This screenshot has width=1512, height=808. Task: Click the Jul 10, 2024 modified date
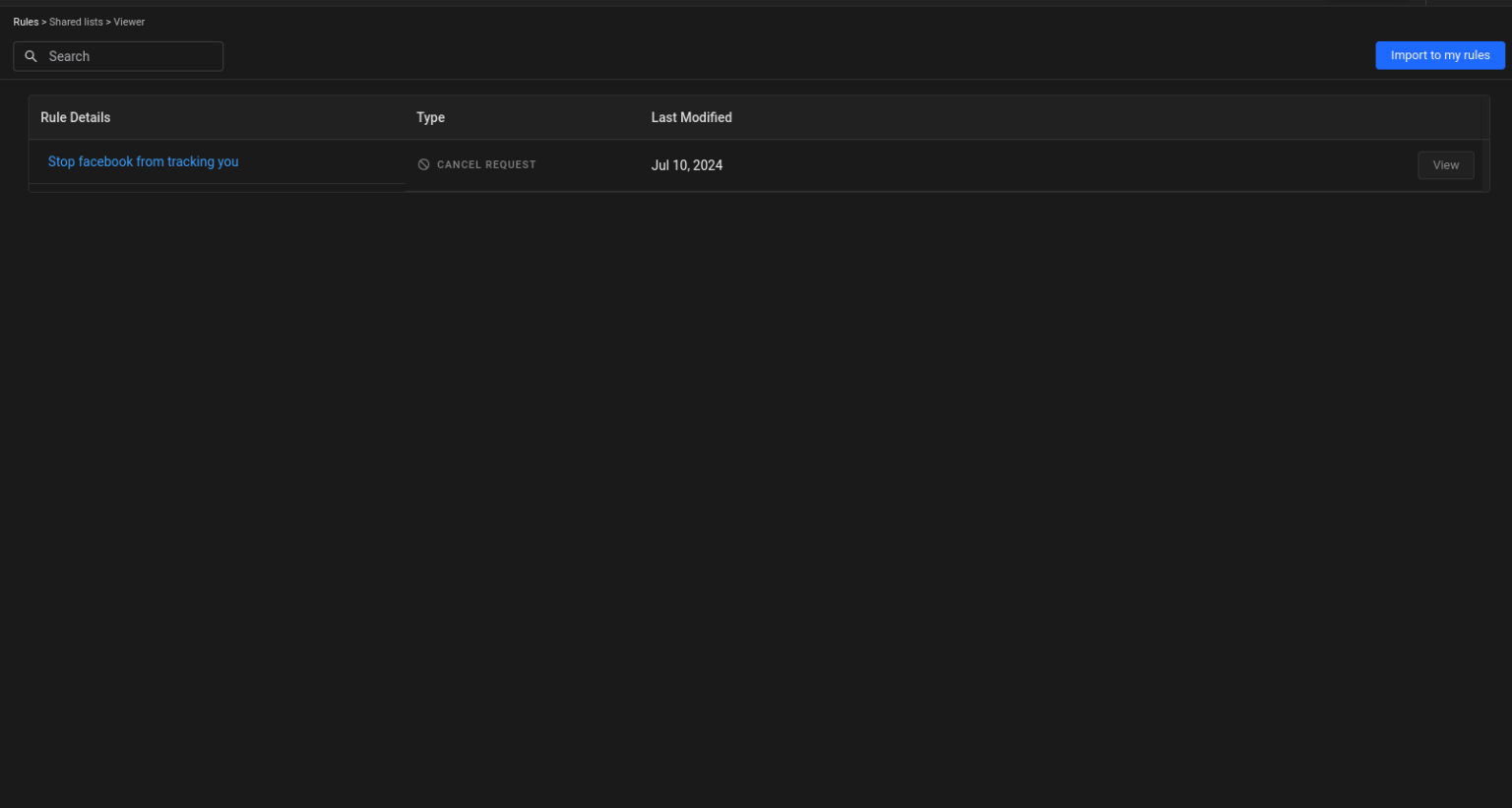click(686, 165)
